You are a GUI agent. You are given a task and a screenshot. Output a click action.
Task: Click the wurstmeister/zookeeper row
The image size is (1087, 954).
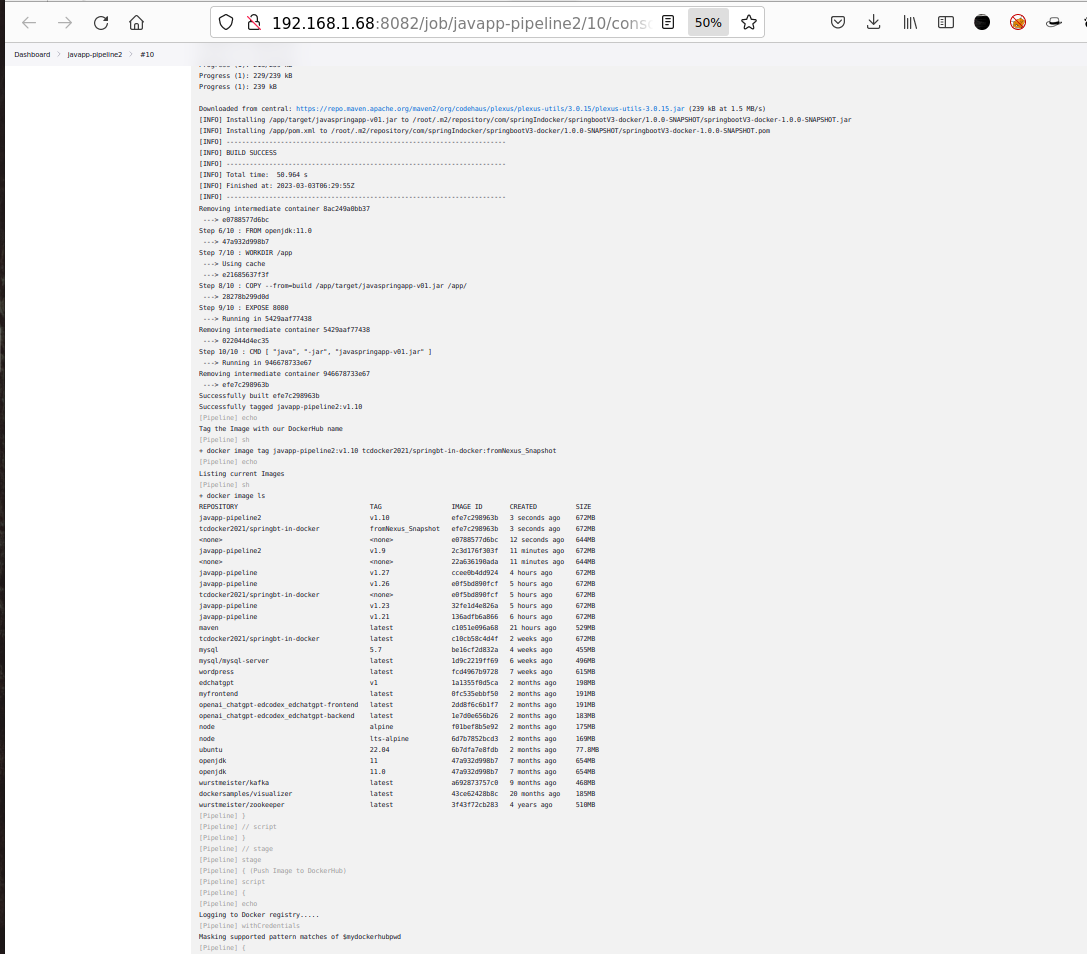397,805
